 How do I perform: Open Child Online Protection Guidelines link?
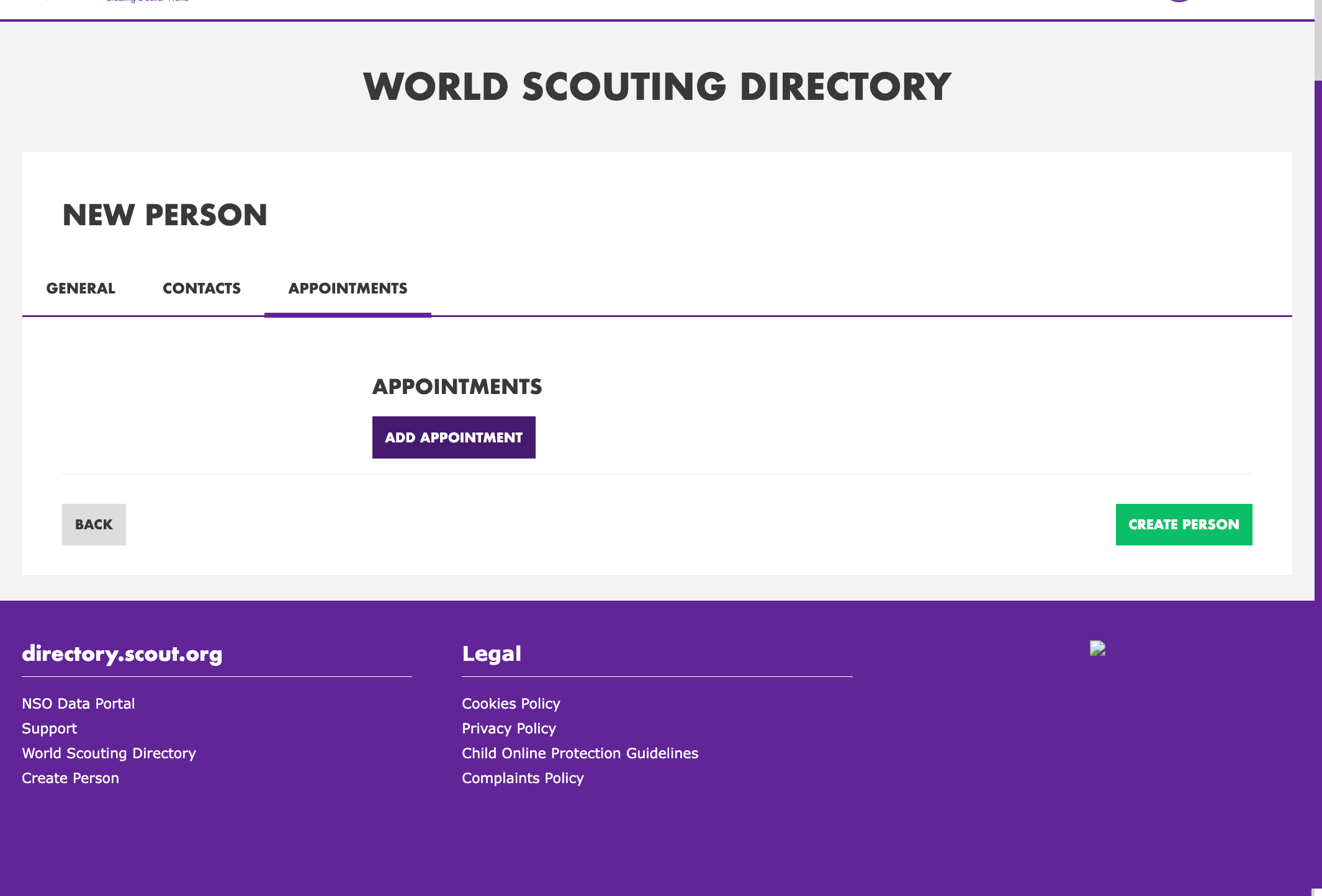point(580,753)
